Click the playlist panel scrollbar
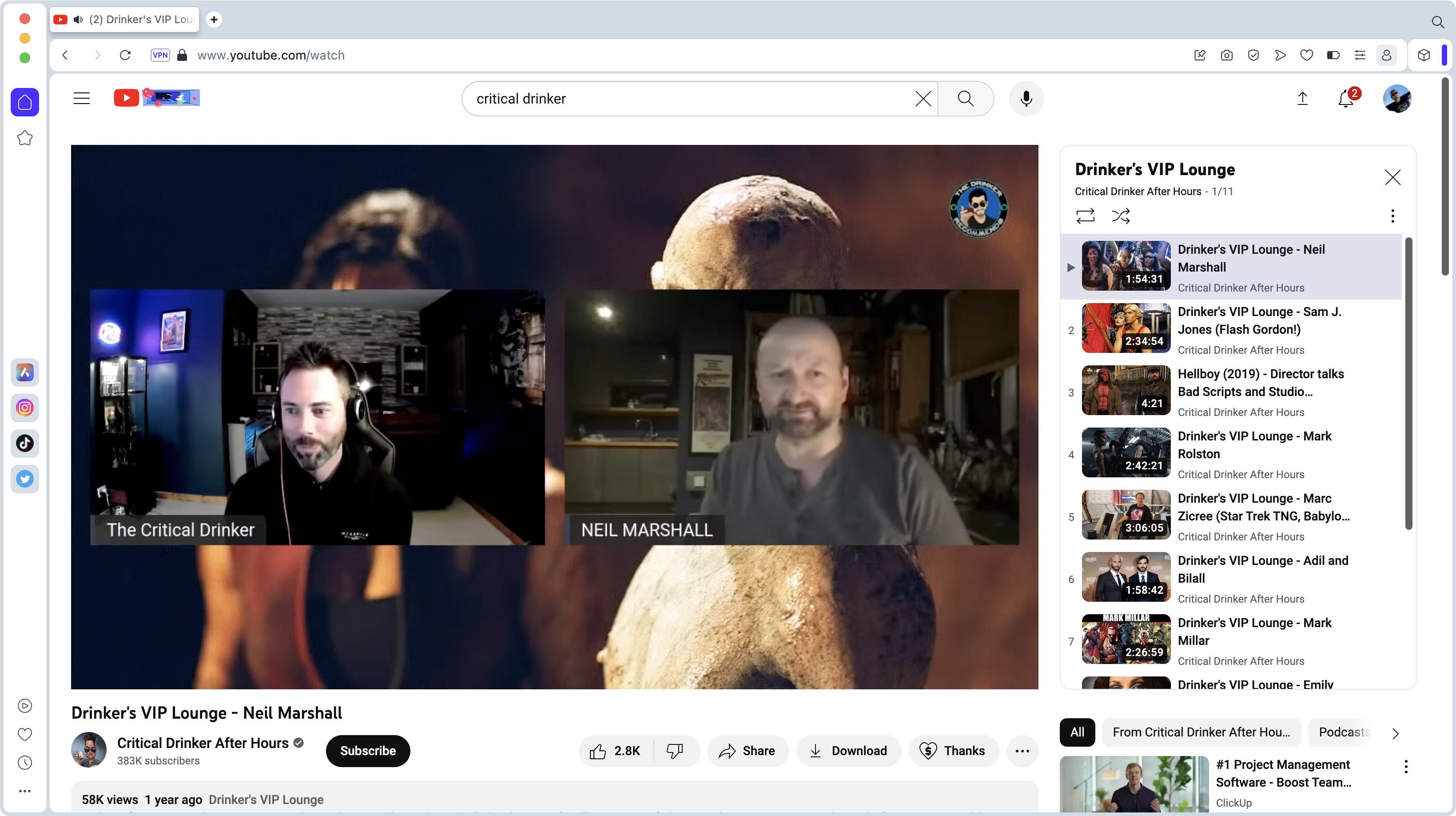This screenshot has width=1456, height=816. [1408, 384]
